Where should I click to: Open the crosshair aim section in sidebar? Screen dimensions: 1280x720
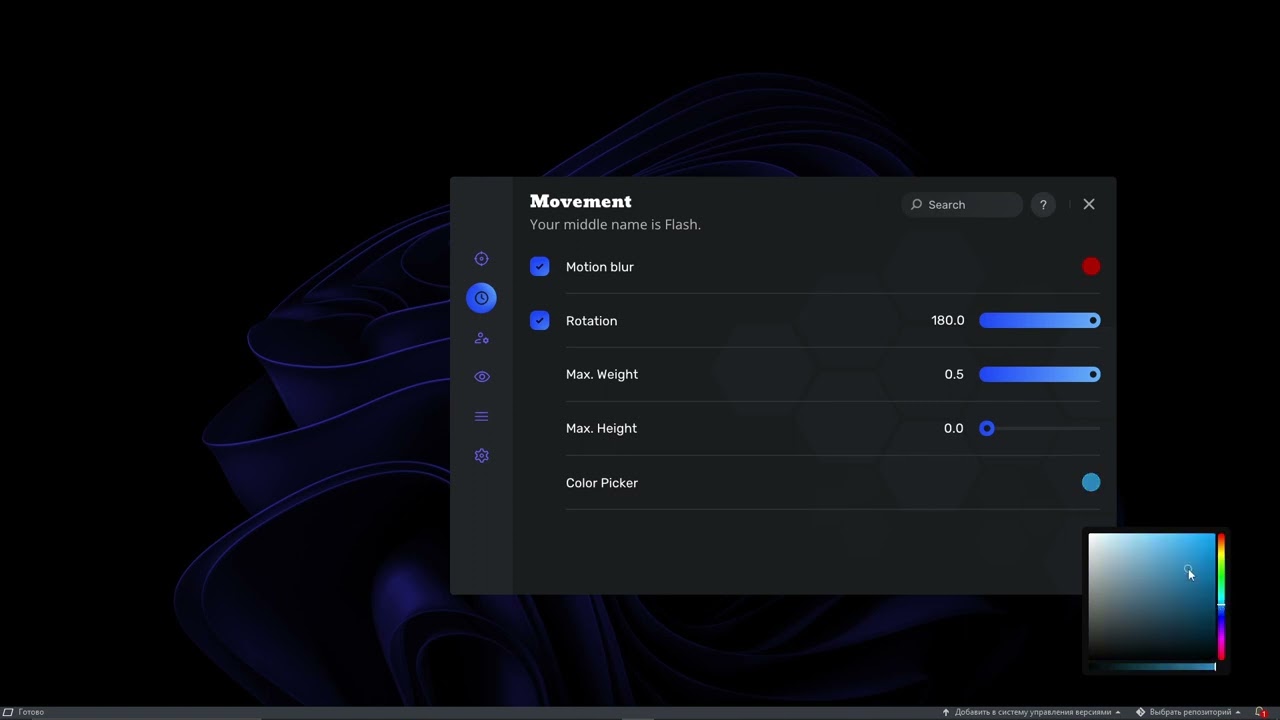tap(481, 259)
